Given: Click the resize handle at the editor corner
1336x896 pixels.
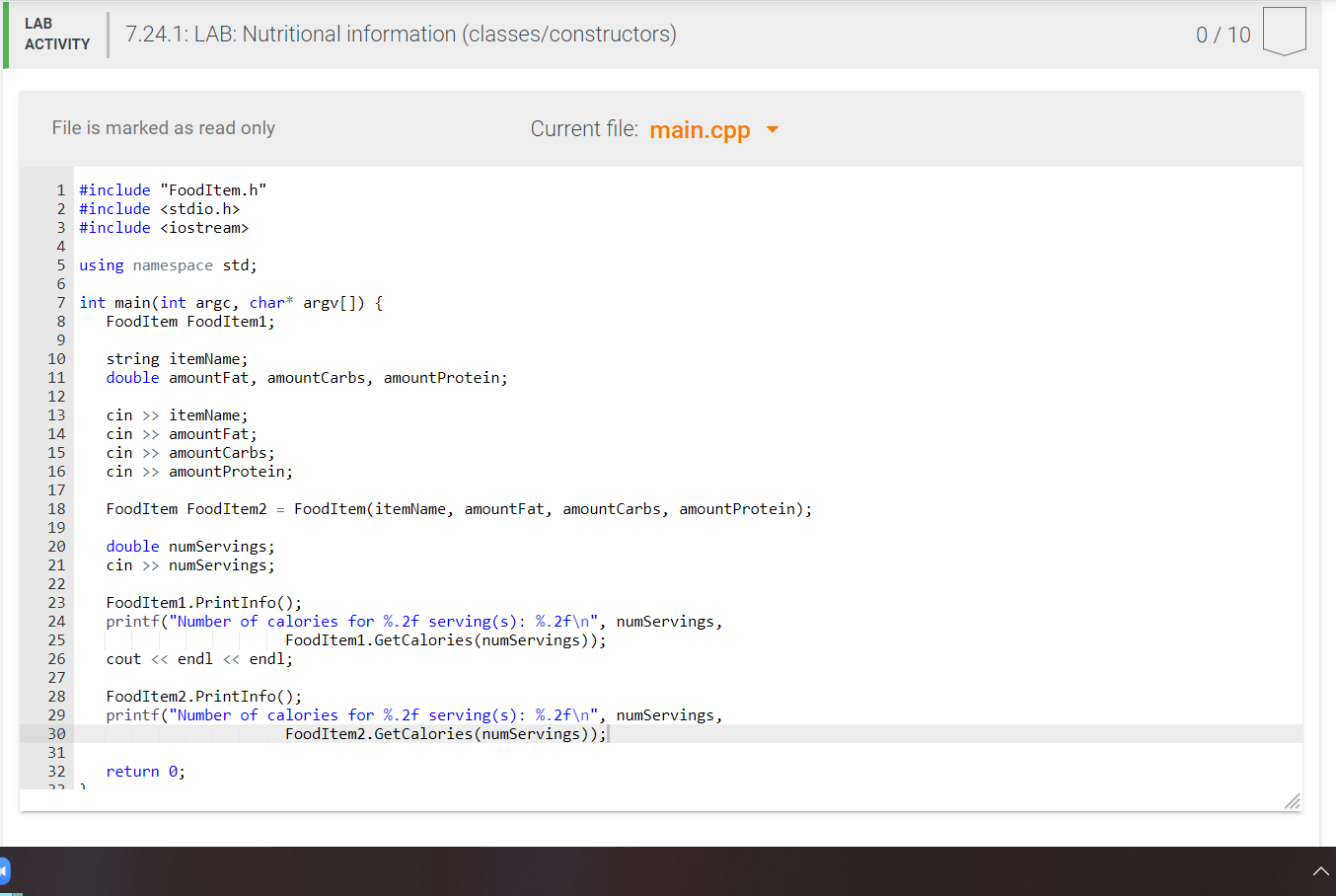Looking at the screenshot, I should click(x=1292, y=802).
